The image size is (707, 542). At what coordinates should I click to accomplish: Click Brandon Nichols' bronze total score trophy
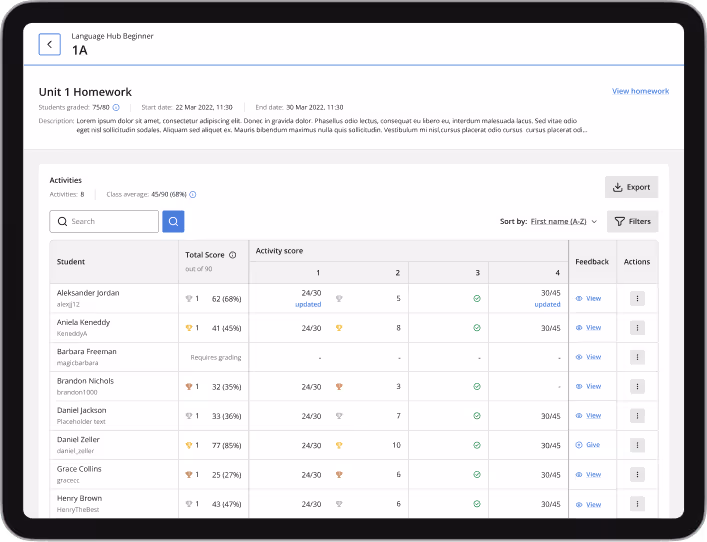[x=189, y=386]
